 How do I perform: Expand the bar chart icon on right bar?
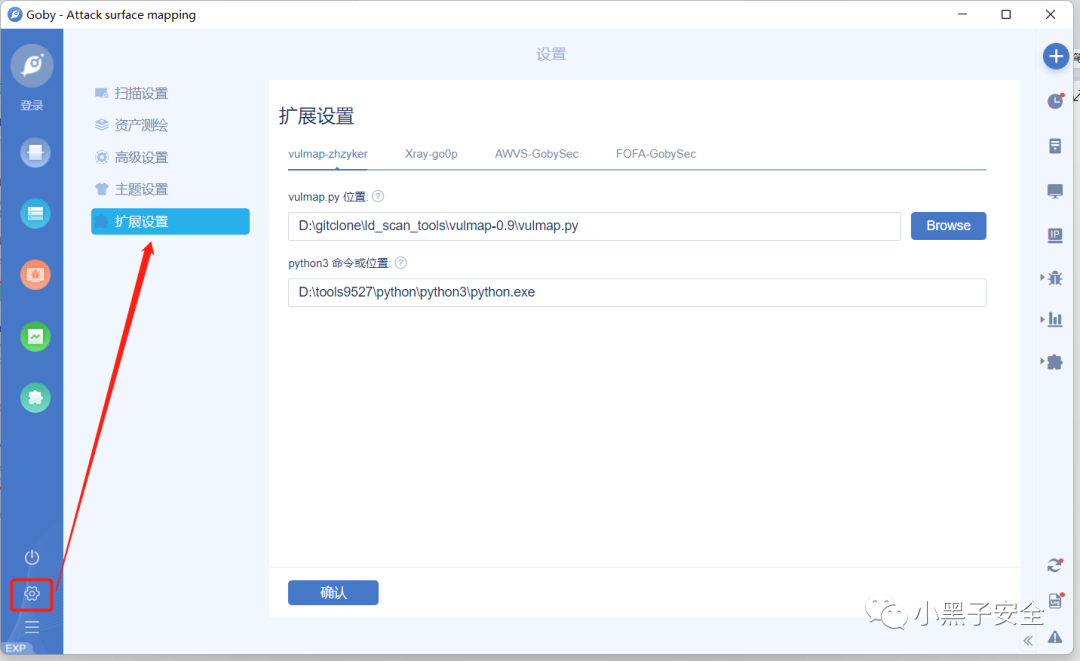coord(1054,319)
